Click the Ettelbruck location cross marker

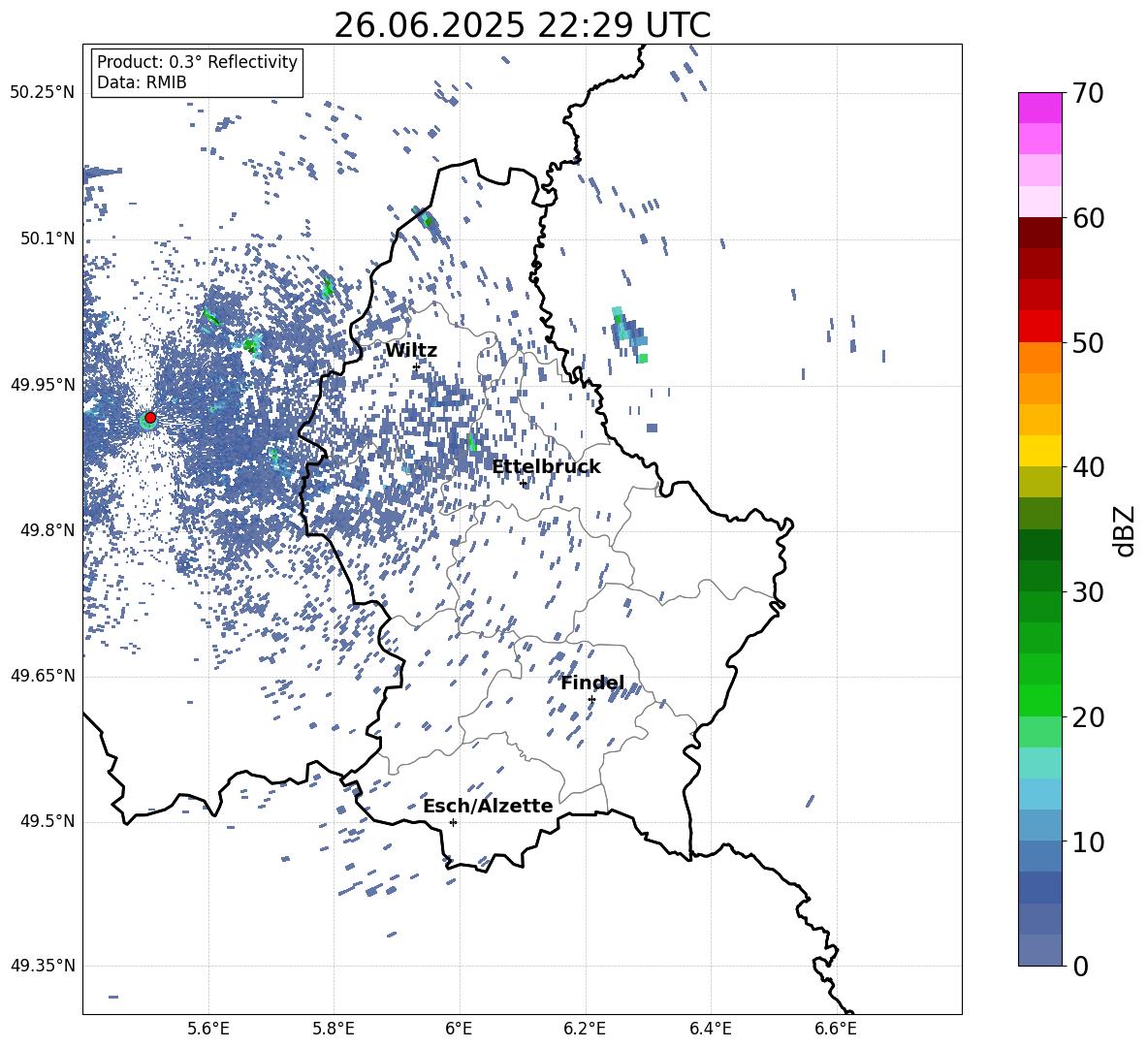pyautogui.click(x=523, y=483)
